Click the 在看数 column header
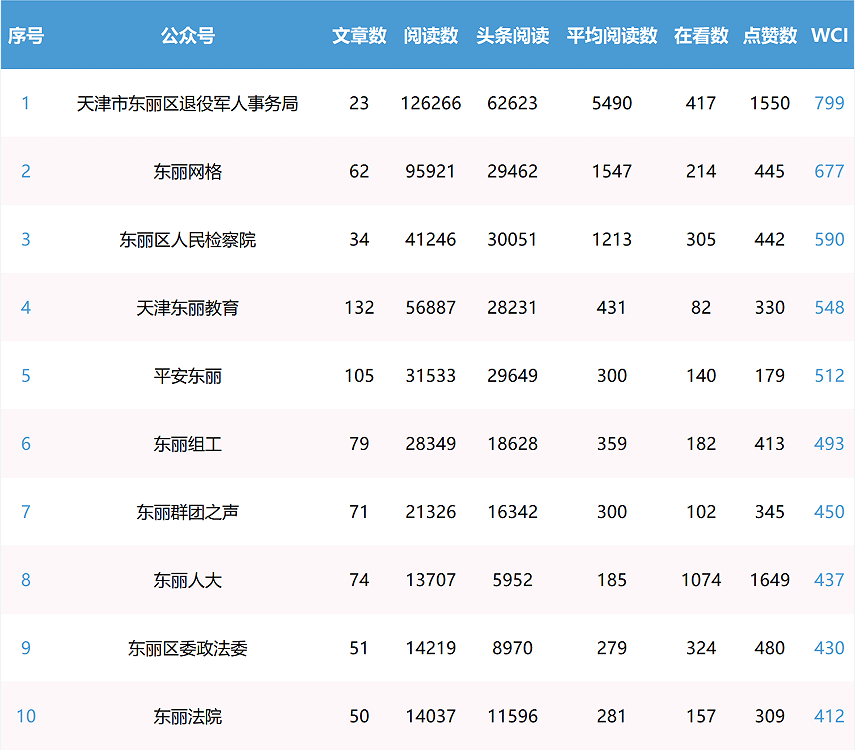This screenshot has width=855, height=750. coord(701,35)
